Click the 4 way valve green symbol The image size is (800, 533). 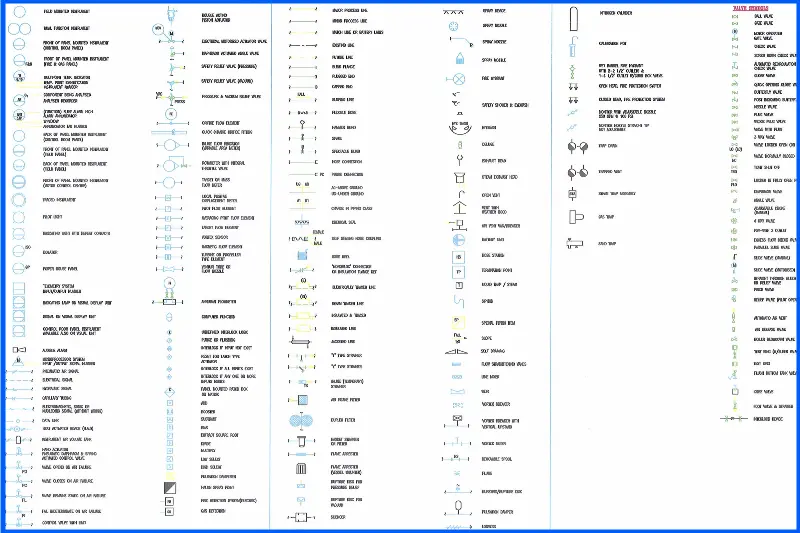(x=734, y=221)
